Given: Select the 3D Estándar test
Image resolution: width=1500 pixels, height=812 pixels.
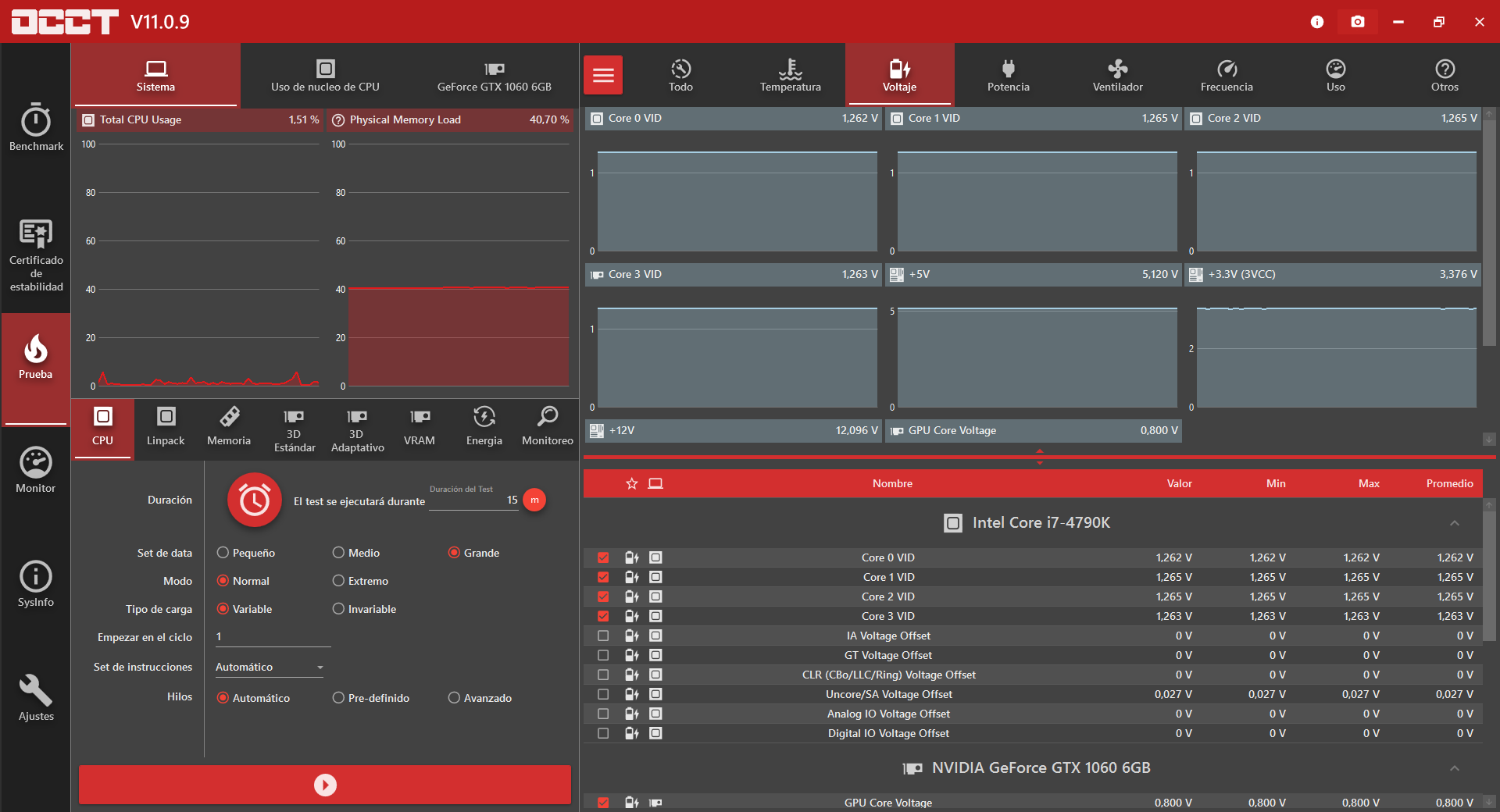Looking at the screenshot, I should (295, 429).
